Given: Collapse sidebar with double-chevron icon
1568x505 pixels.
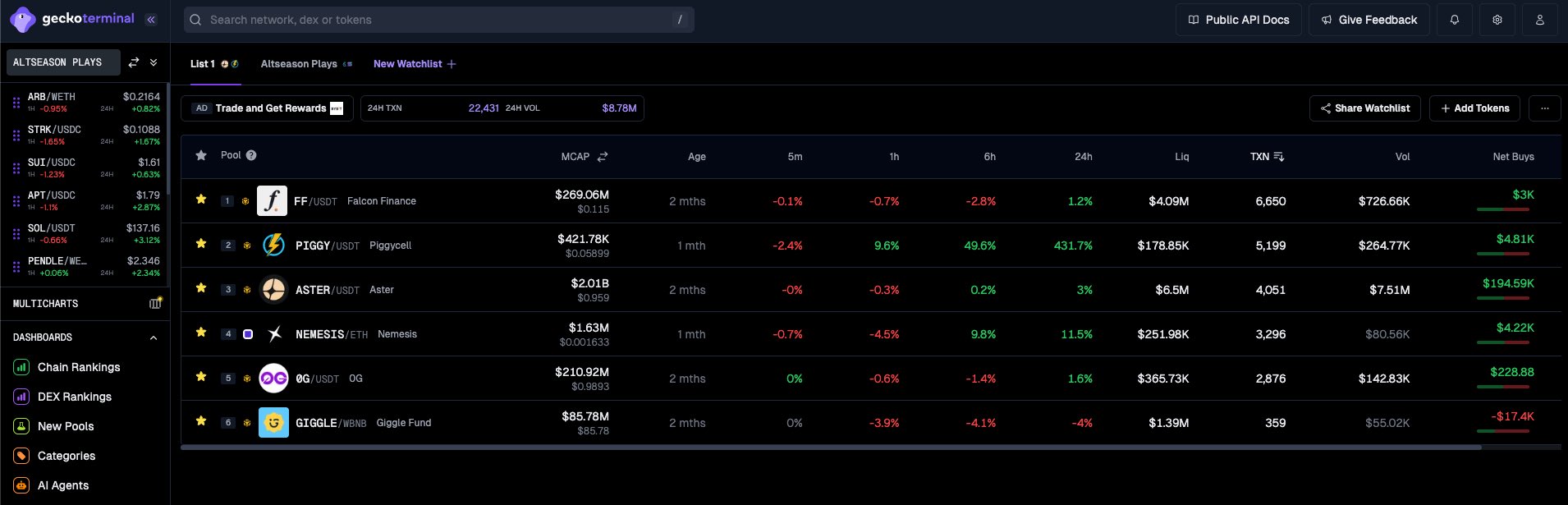Looking at the screenshot, I should tap(151, 20).
